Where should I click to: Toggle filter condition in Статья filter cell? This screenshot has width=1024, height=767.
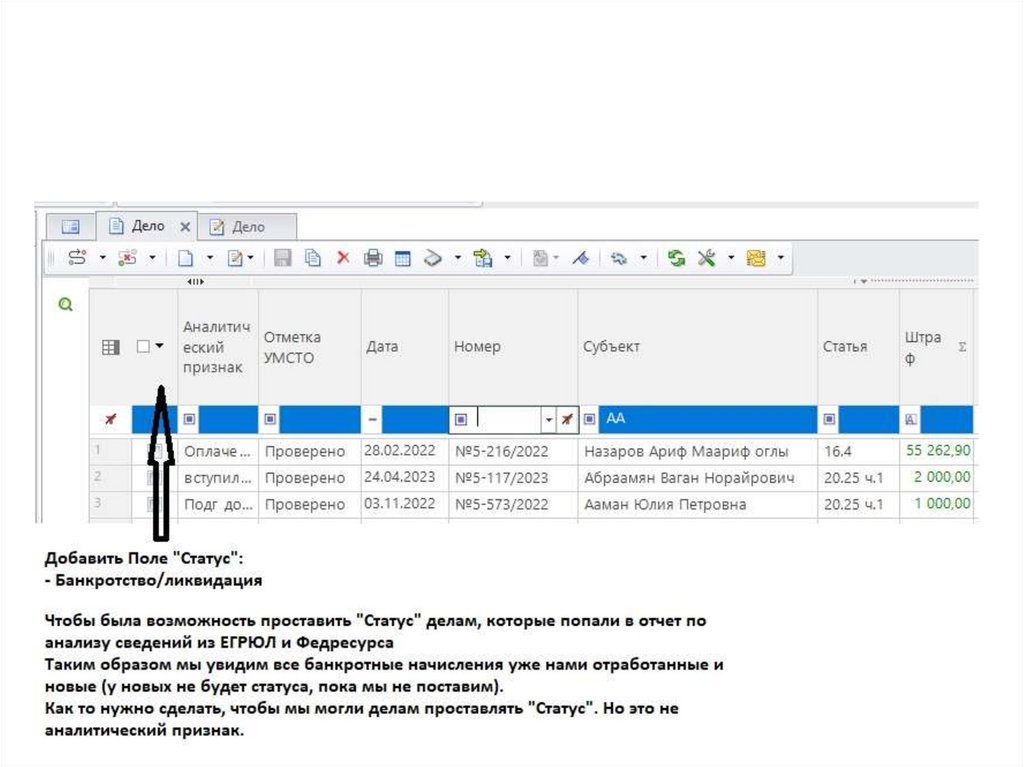tap(829, 419)
